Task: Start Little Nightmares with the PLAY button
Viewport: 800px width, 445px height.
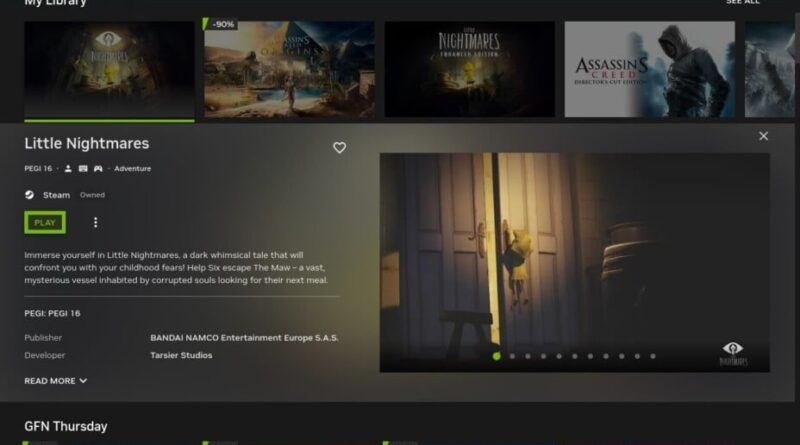Action: click(x=45, y=222)
